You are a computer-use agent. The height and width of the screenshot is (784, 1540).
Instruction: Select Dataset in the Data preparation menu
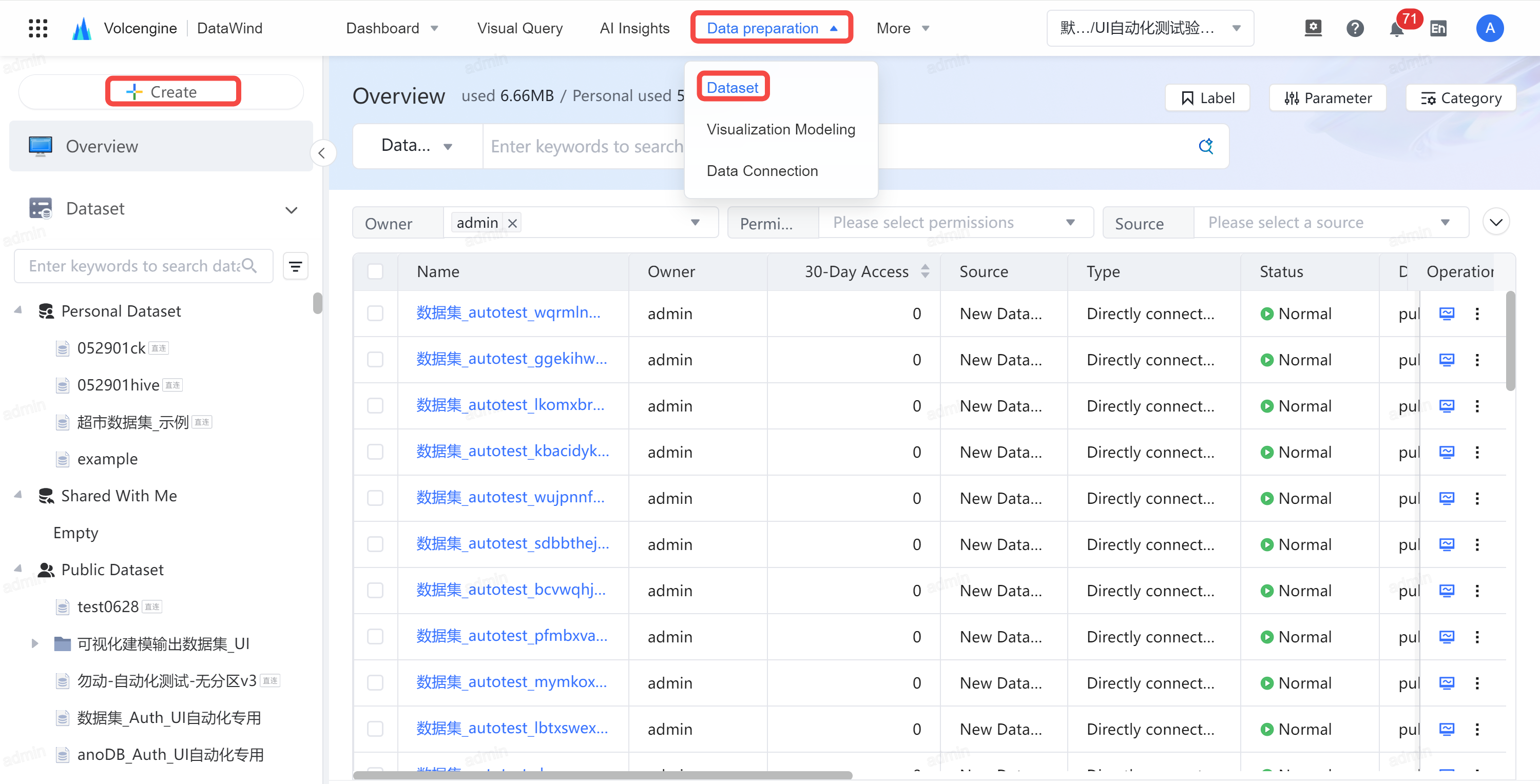(733, 88)
